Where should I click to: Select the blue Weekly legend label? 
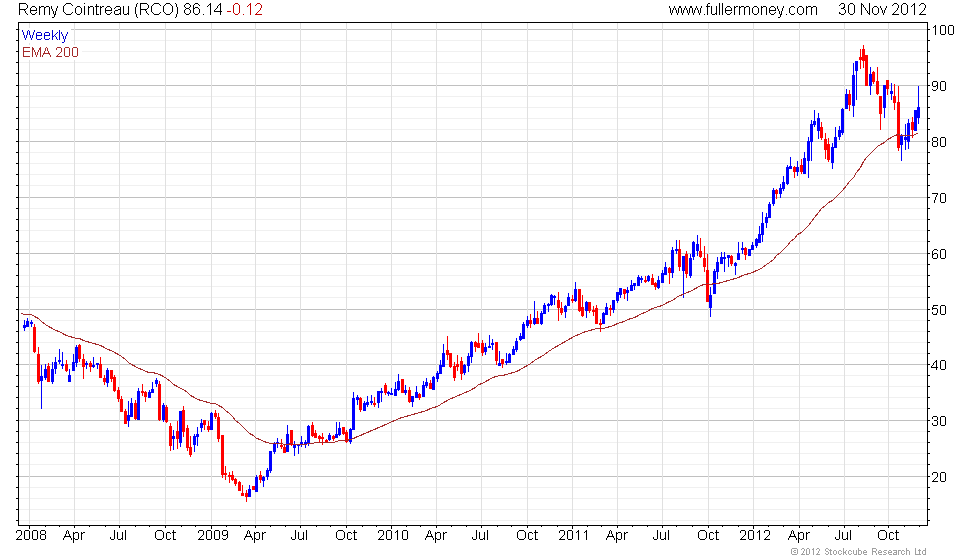pyautogui.click(x=44, y=36)
